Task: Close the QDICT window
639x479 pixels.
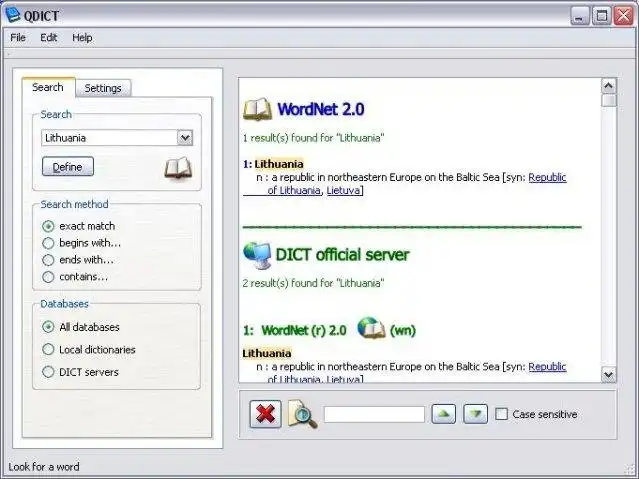Action: coord(624,16)
